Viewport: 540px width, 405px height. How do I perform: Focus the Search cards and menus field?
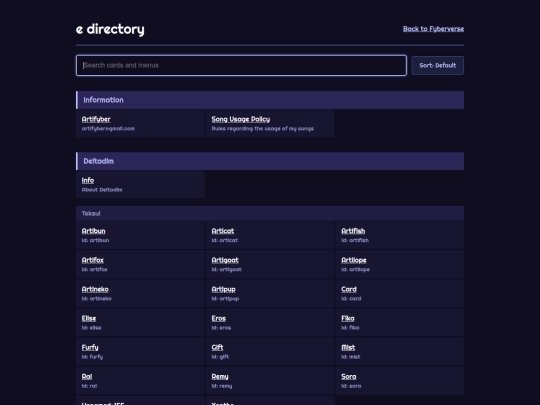[241, 65]
